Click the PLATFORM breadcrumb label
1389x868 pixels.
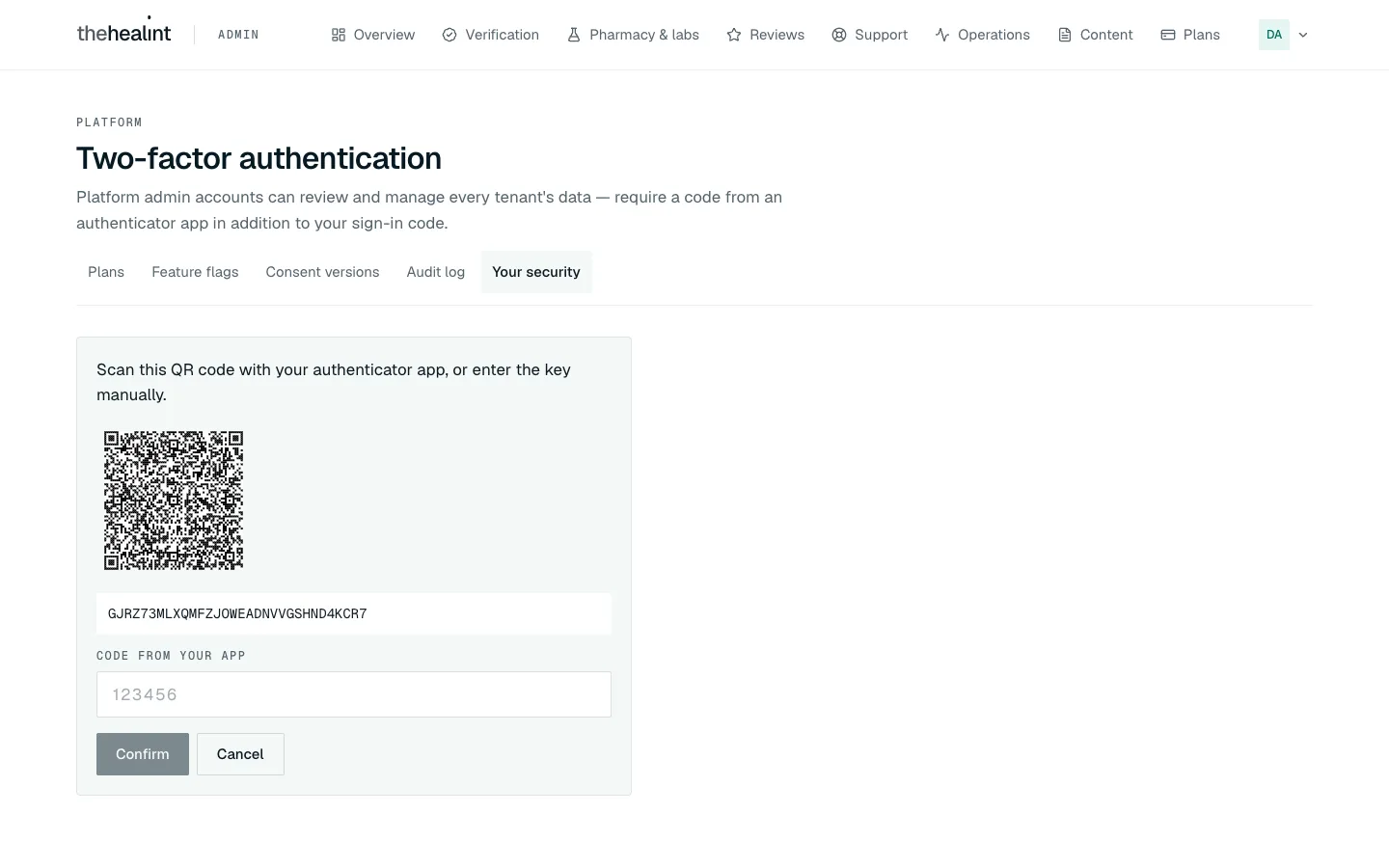tap(109, 122)
